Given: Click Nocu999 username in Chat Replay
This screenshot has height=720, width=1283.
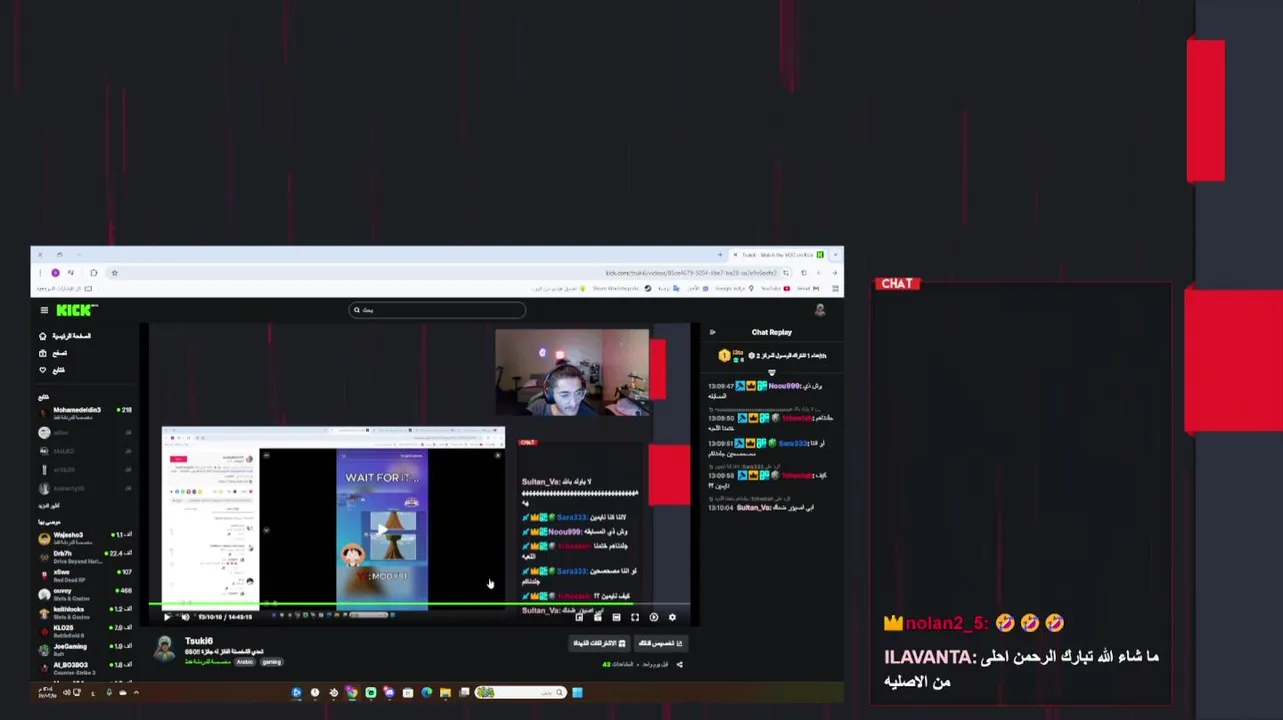Looking at the screenshot, I should [x=784, y=386].
